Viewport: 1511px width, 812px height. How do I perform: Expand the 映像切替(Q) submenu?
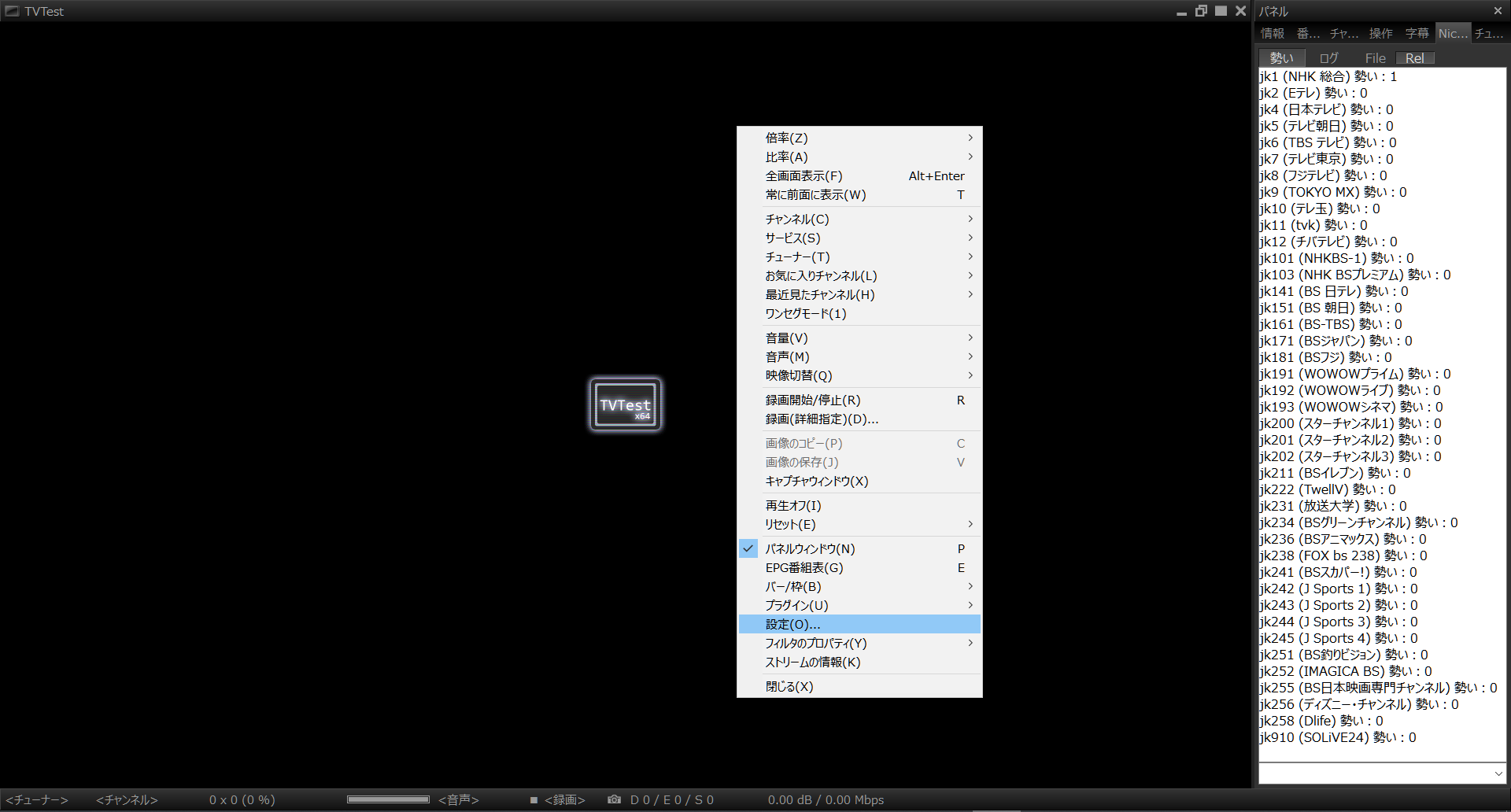[859, 375]
